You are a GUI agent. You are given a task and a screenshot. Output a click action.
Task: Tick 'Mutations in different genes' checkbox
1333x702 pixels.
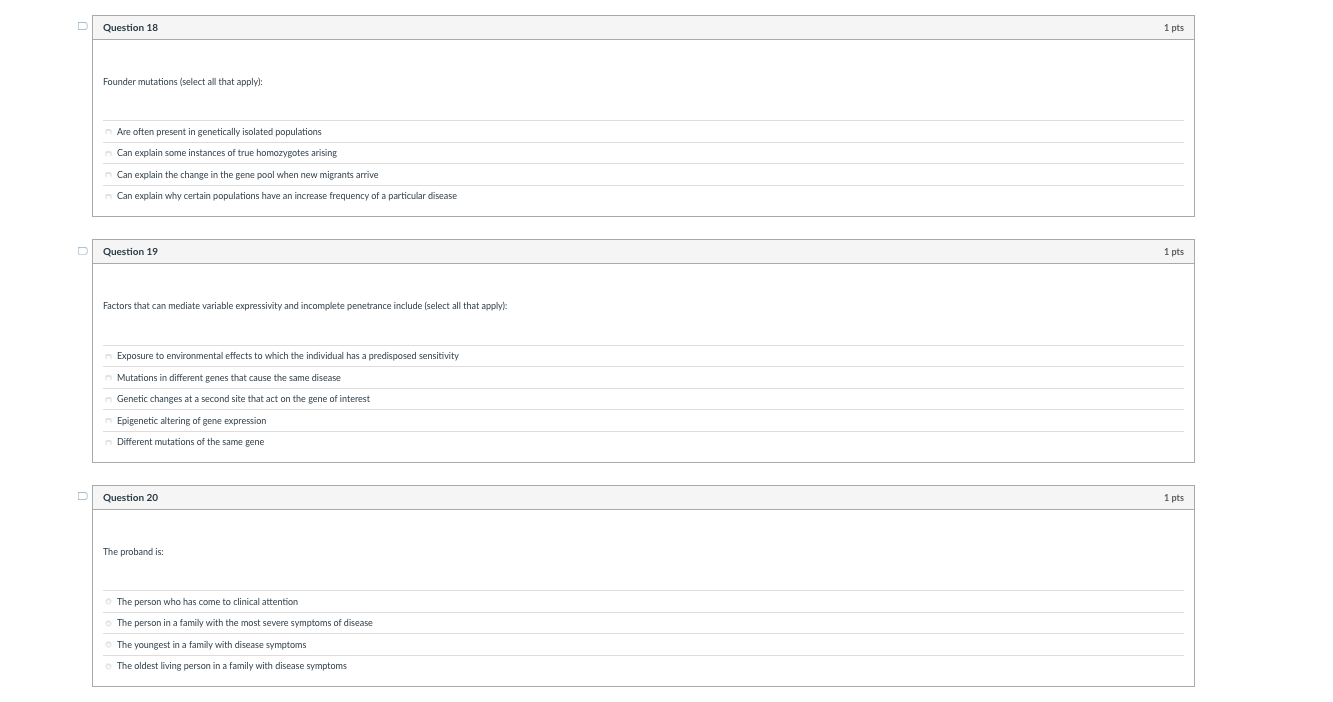(108, 378)
